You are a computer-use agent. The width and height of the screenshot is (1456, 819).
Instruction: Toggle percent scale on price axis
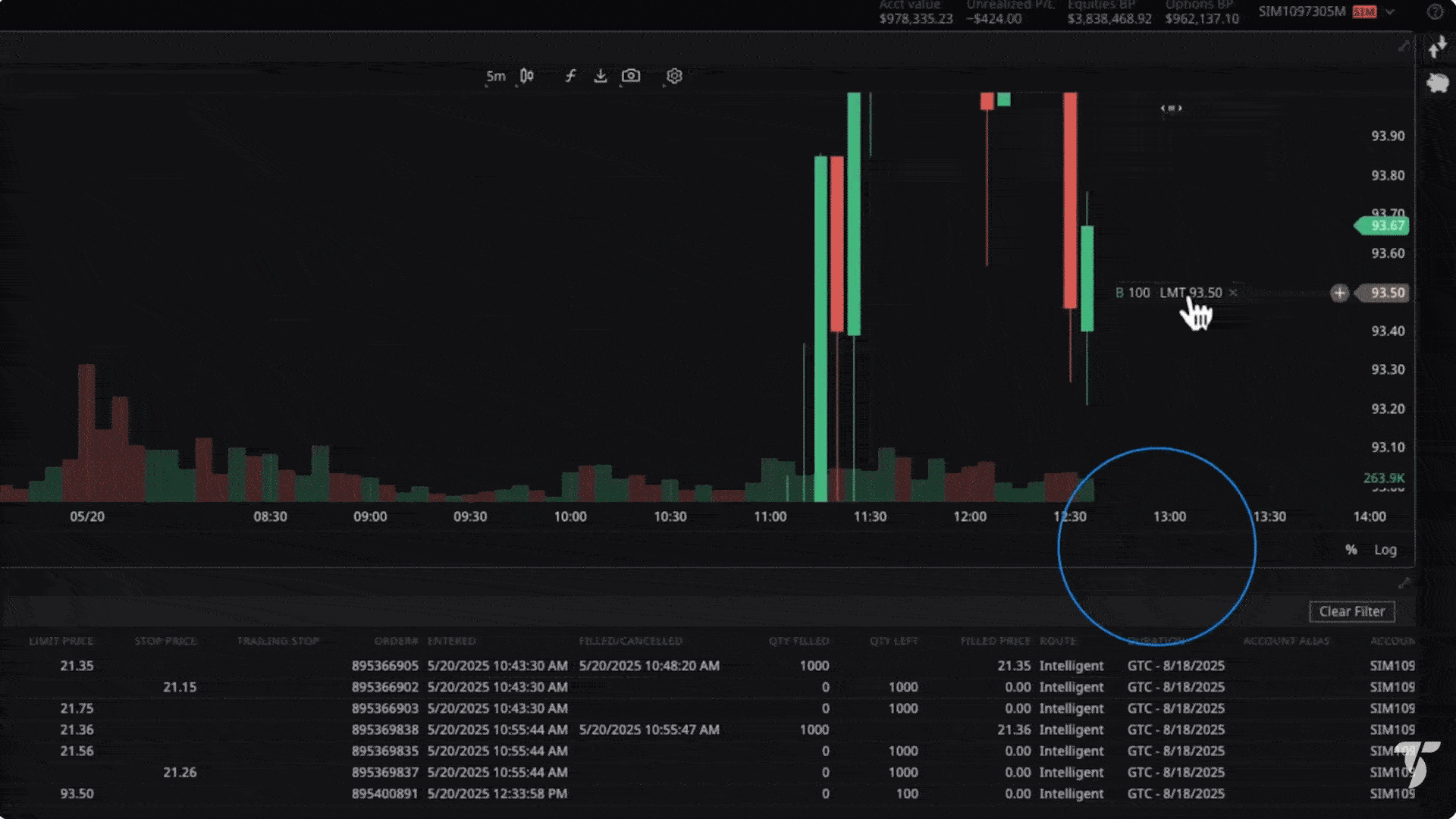click(1351, 550)
